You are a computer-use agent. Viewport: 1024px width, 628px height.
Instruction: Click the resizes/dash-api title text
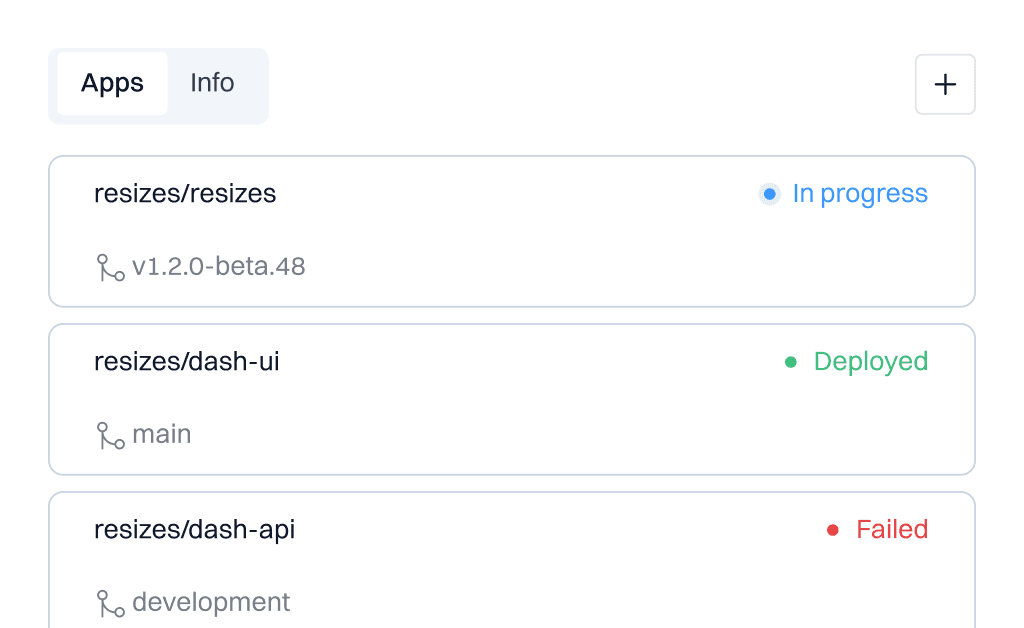point(194,529)
